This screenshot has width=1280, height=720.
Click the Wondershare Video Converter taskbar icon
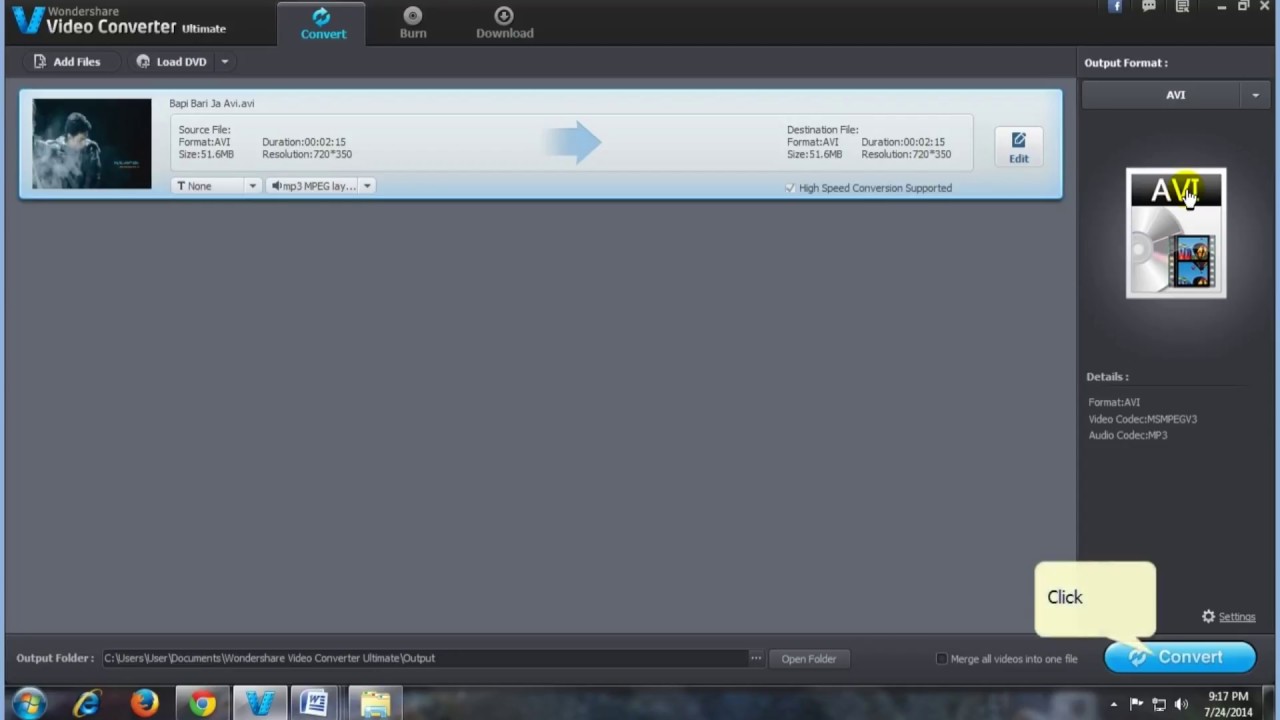259,704
